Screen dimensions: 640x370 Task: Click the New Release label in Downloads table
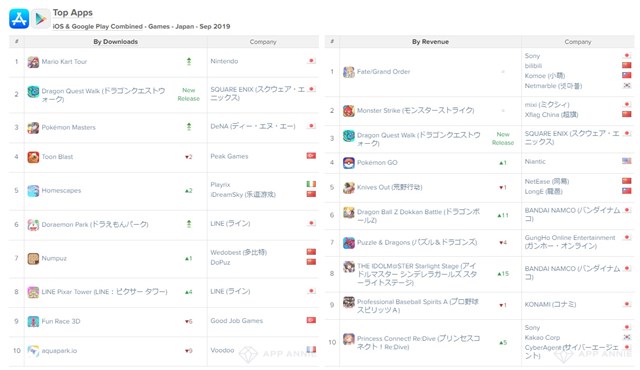[x=189, y=94]
